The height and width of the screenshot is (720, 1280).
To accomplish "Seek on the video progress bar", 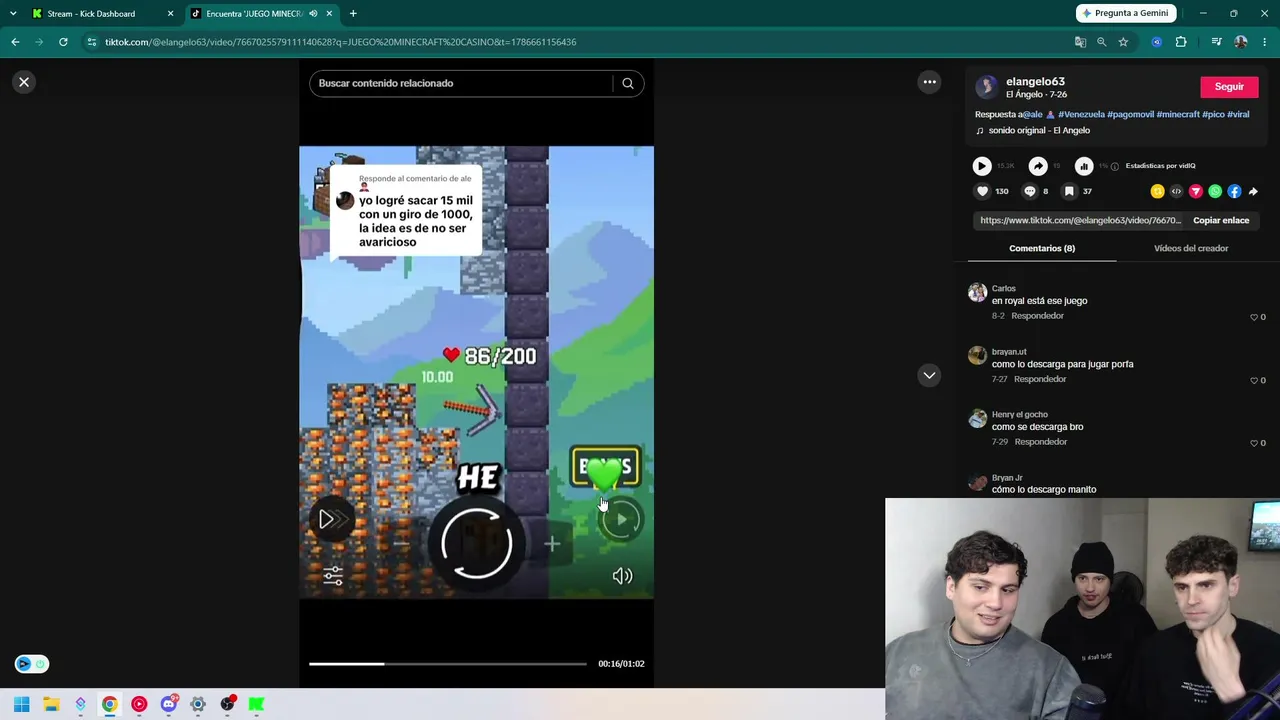I will coord(447,663).
